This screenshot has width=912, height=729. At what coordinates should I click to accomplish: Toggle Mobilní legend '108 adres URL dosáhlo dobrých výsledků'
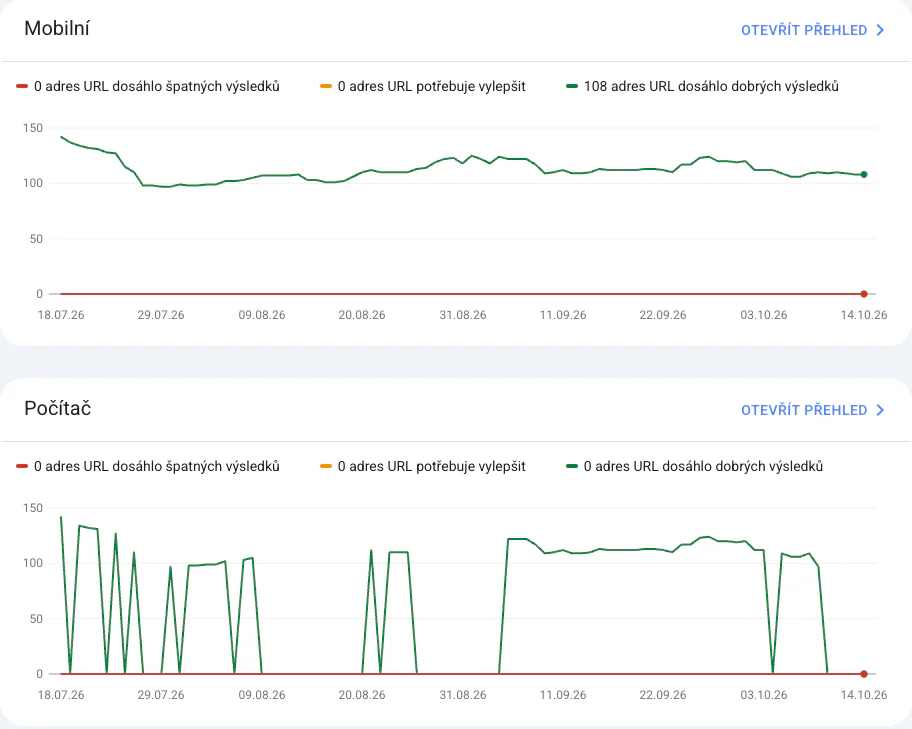703,86
